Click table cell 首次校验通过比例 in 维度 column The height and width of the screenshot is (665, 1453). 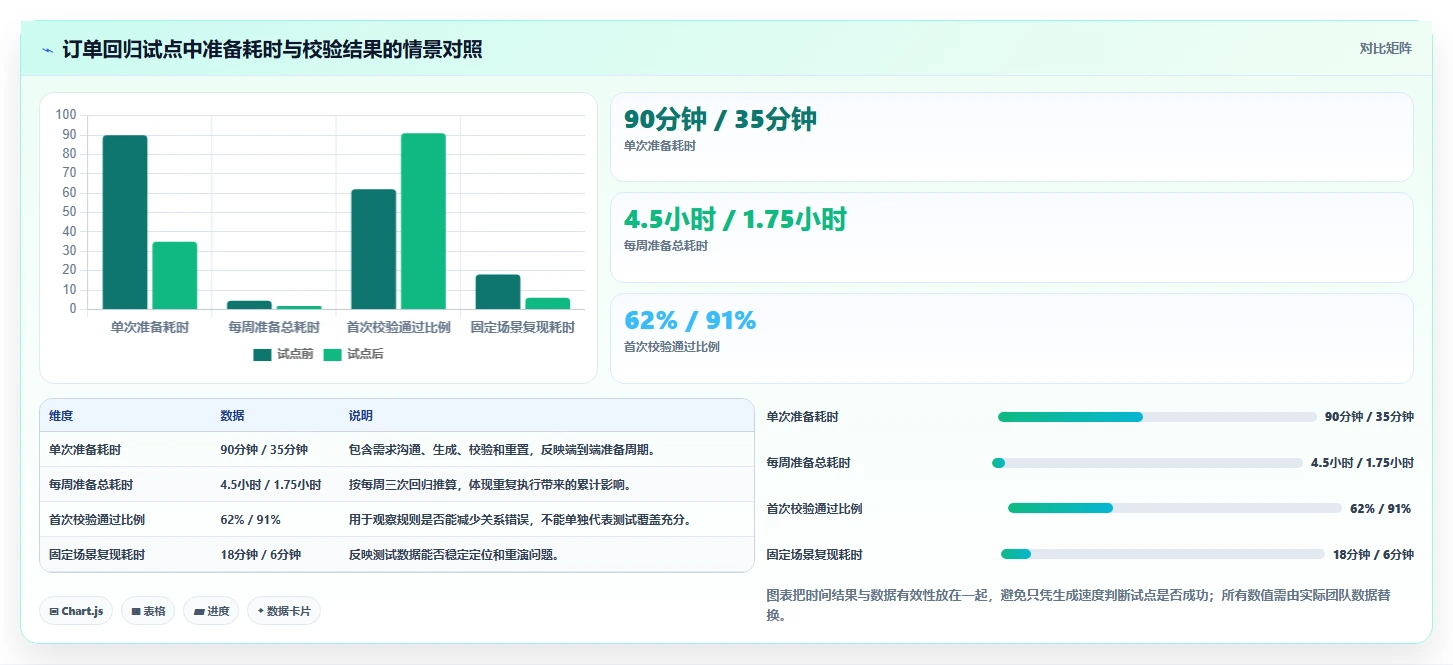(97, 520)
